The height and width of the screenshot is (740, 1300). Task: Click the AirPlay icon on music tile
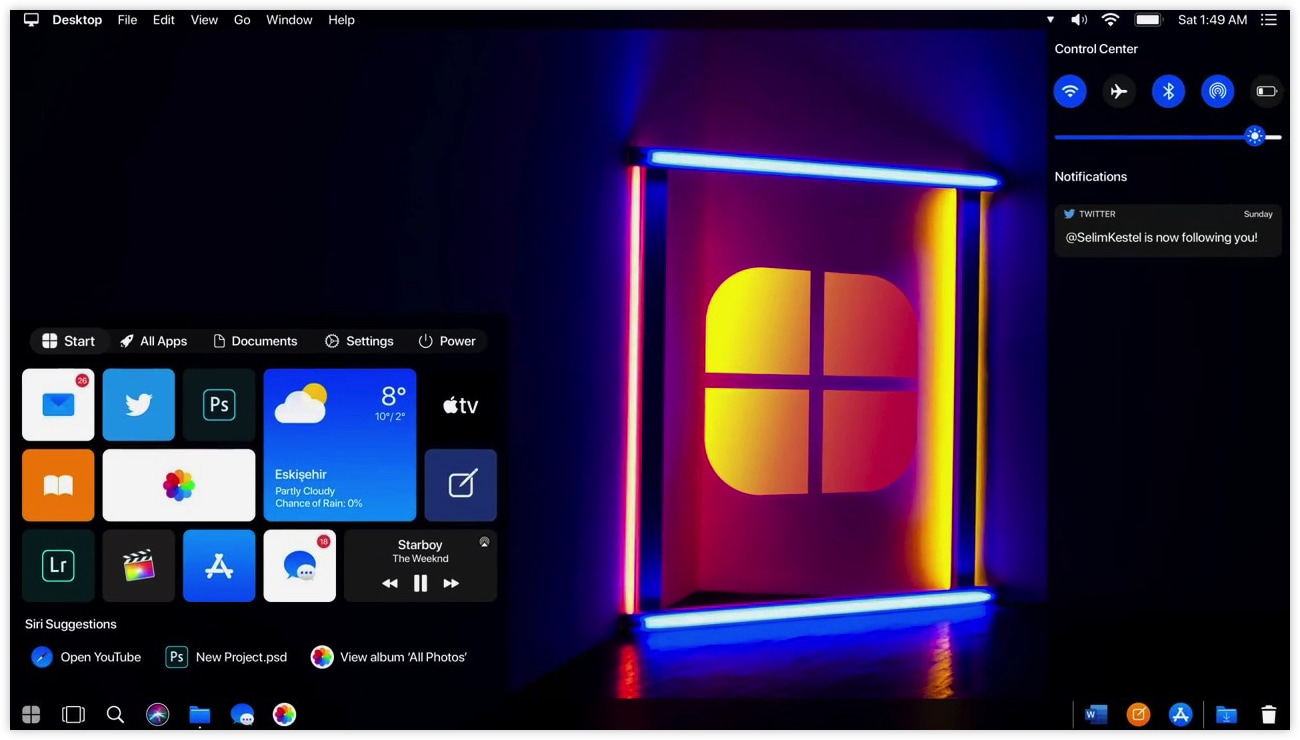point(484,542)
